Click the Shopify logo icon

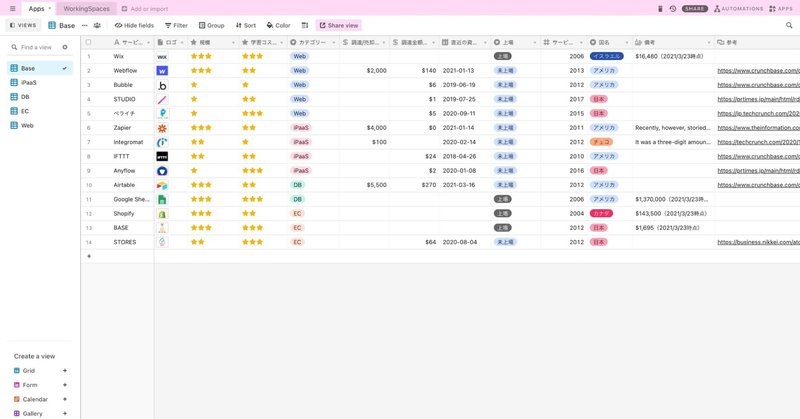coord(162,214)
